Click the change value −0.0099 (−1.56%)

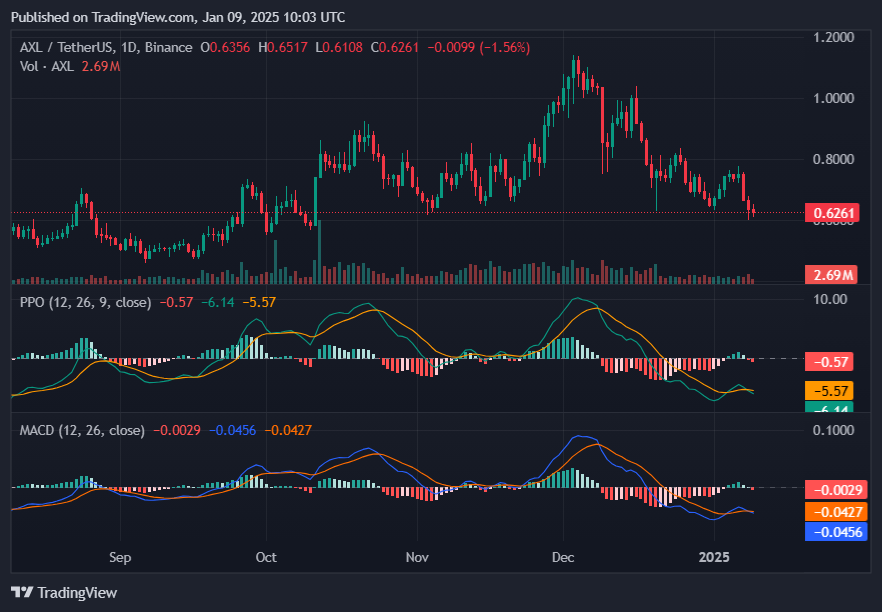(479, 47)
